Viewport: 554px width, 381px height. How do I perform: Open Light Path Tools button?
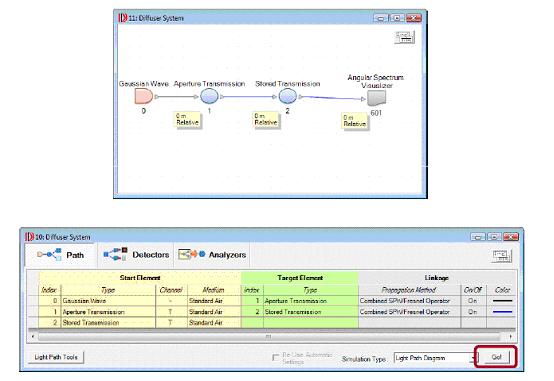pos(56,357)
